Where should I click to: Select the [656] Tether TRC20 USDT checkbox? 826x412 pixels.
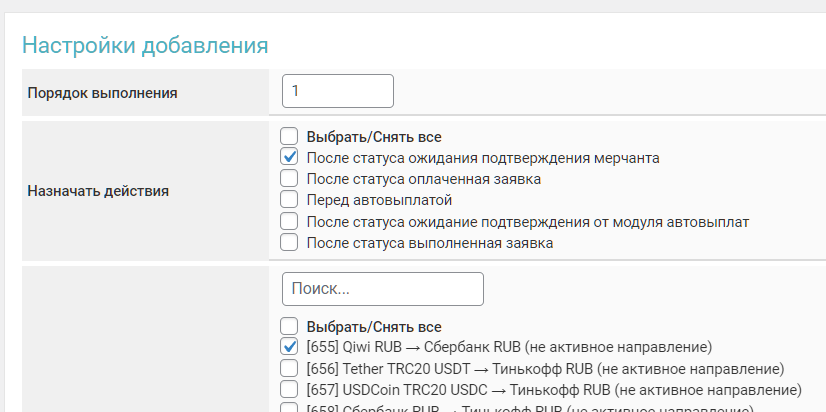[289, 368]
